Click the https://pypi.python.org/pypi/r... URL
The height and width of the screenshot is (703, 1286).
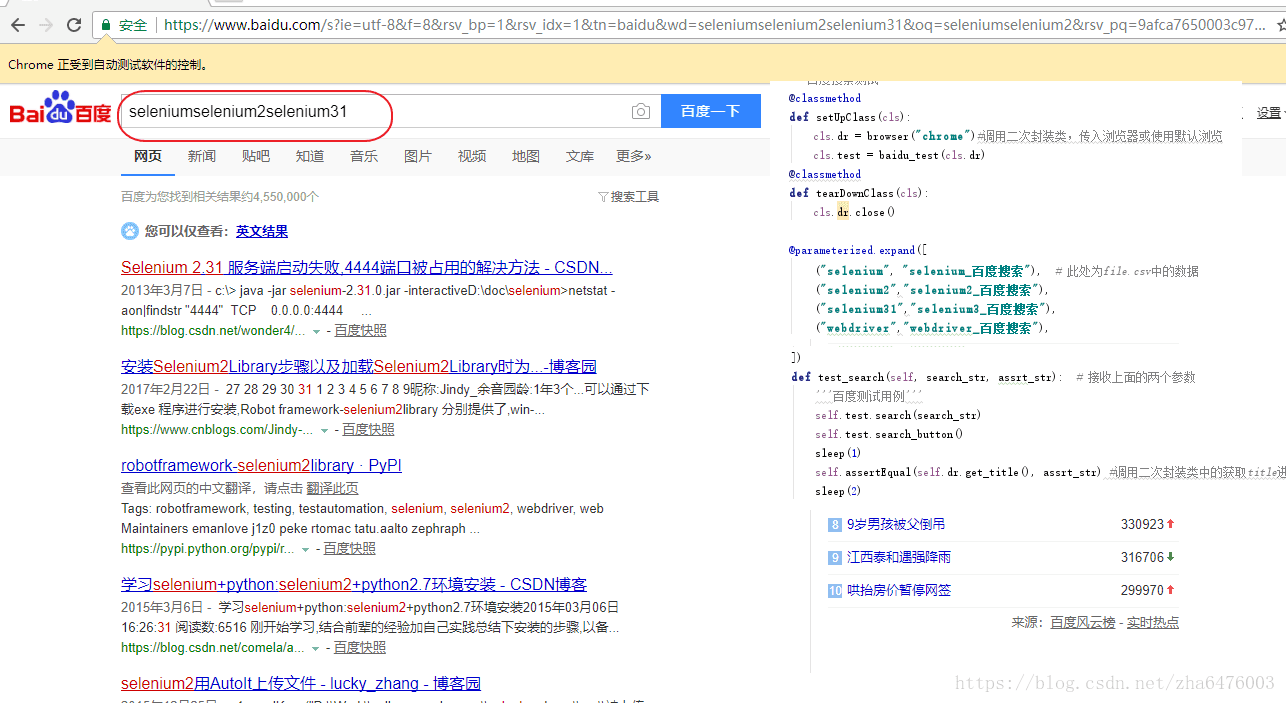pos(208,548)
